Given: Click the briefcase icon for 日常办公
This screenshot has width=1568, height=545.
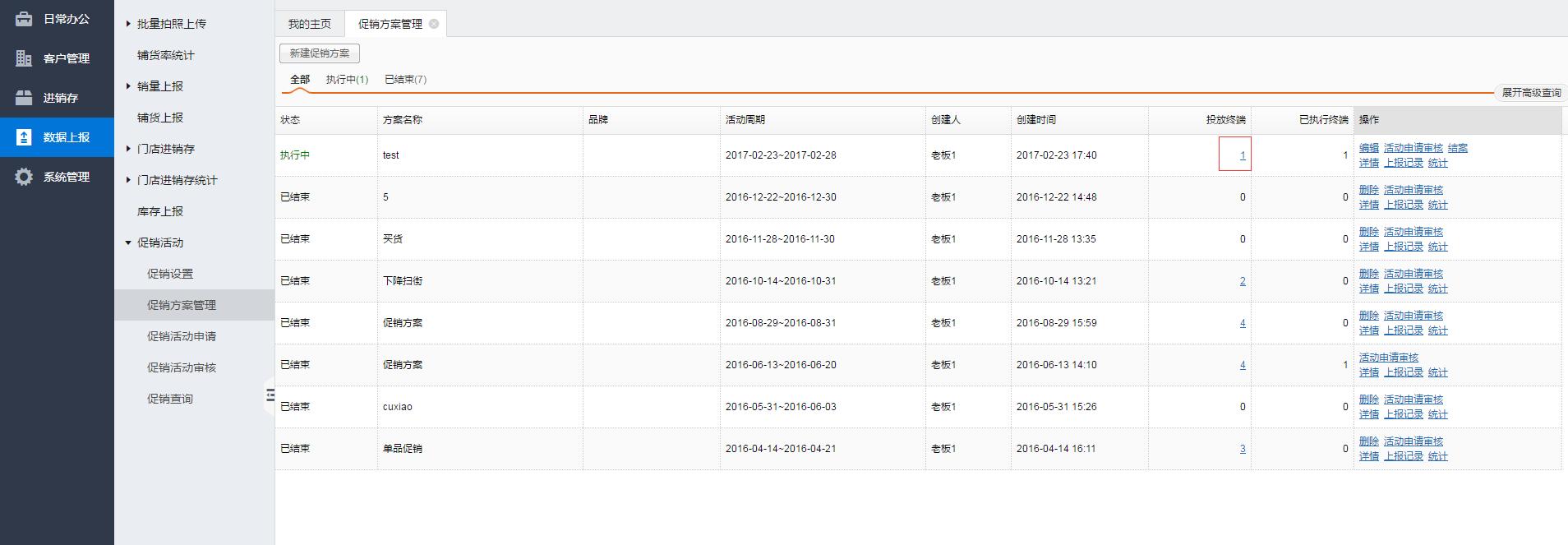Looking at the screenshot, I should coord(24,19).
